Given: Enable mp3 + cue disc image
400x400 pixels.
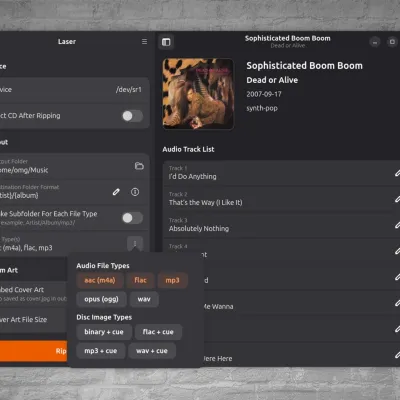Looking at the screenshot, I should point(101,351).
